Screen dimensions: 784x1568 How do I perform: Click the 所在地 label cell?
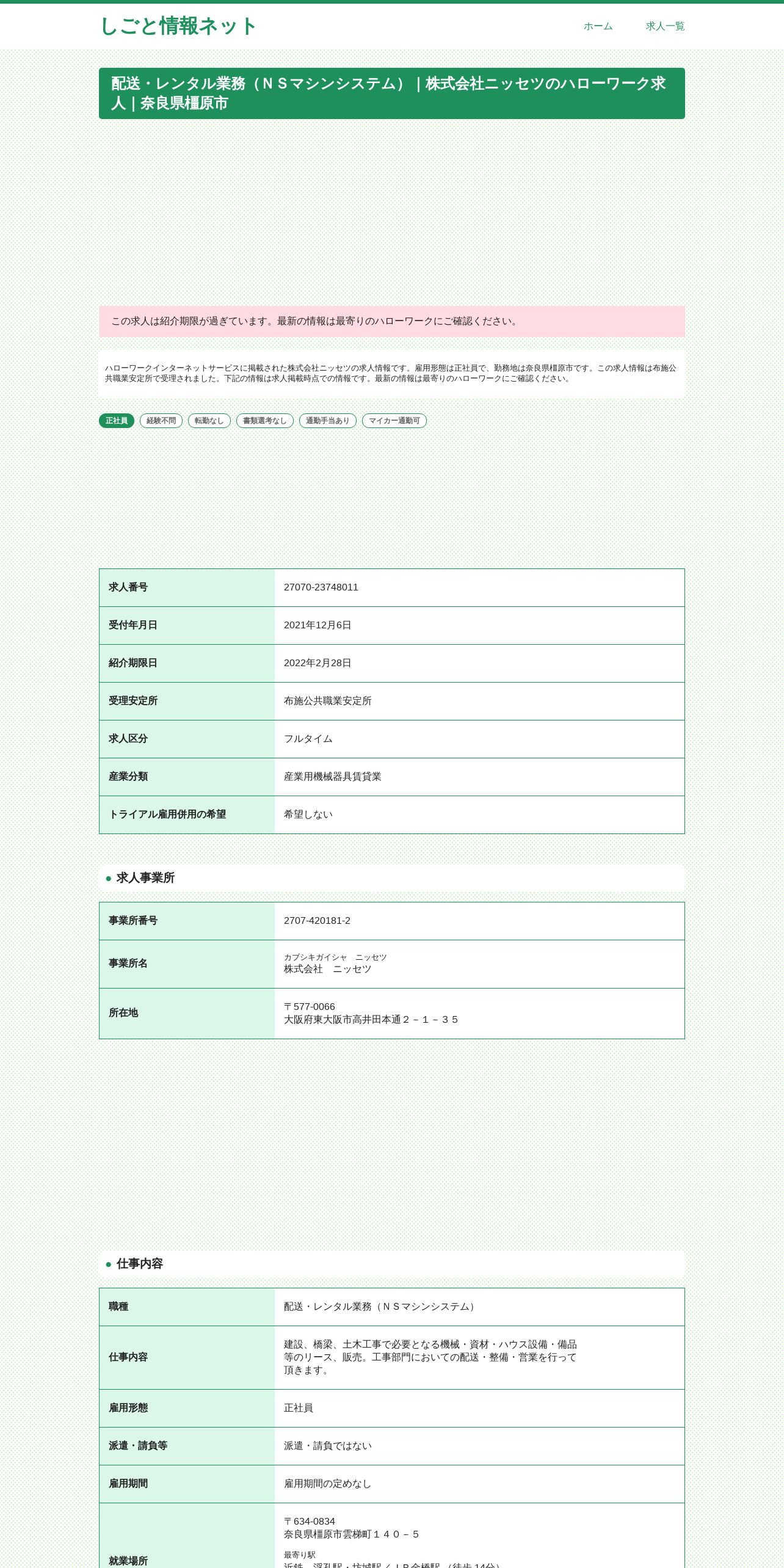click(187, 1014)
